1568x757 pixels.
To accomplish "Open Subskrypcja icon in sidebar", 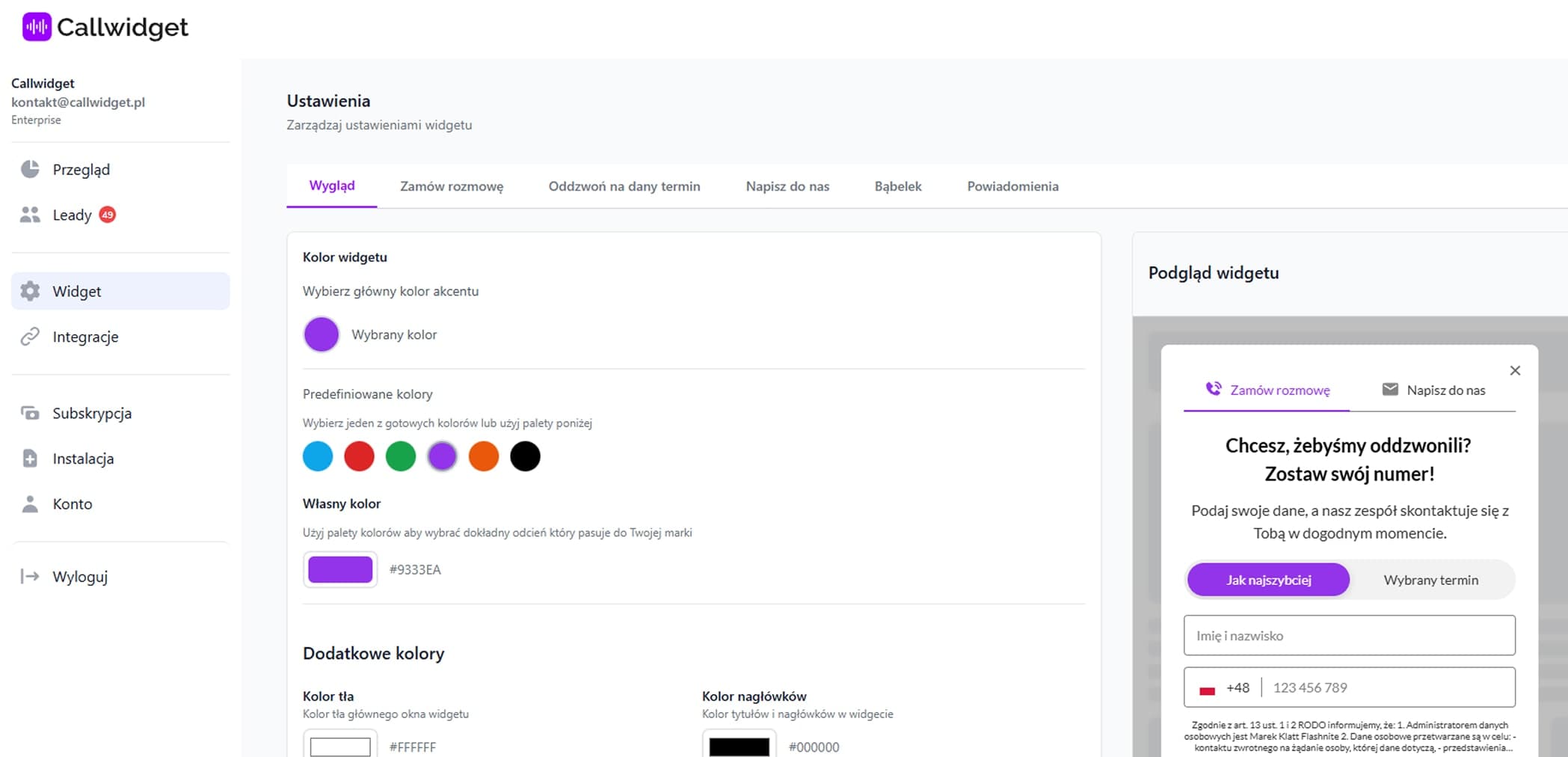I will pos(30,413).
